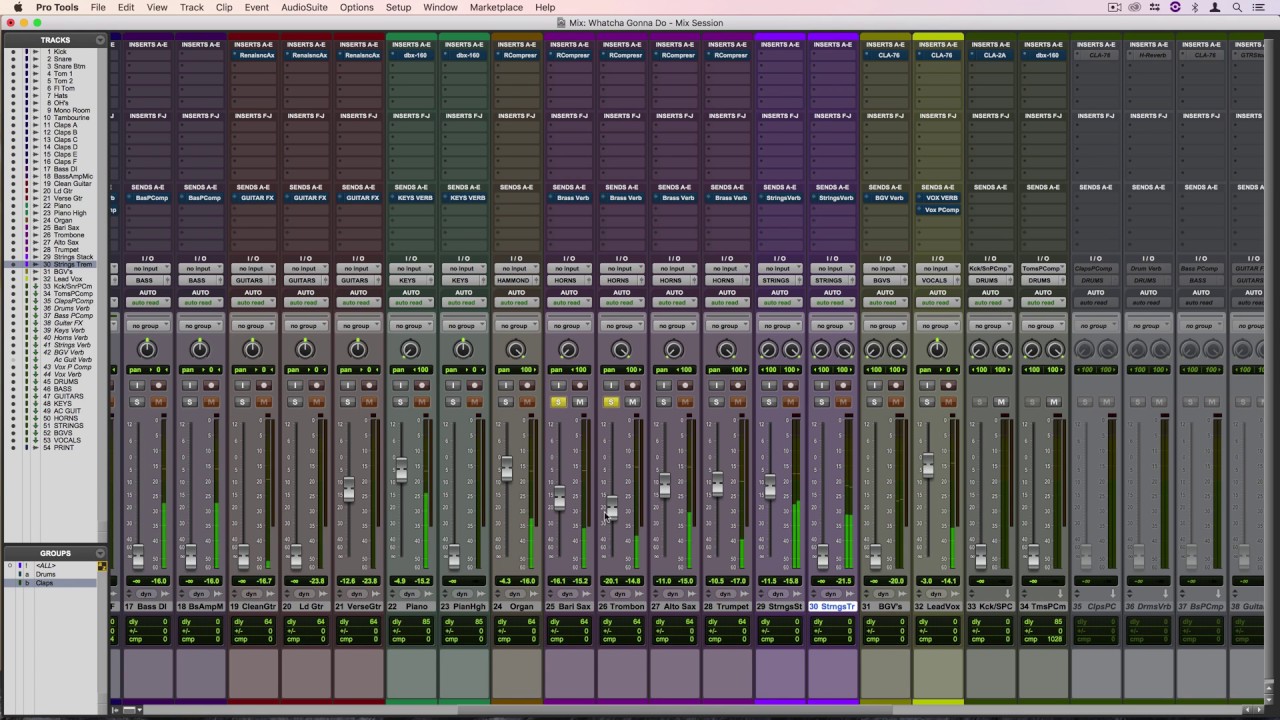This screenshot has height=720, width=1280.
Task: Open the dyn button on Piano track
Action: click(x=410, y=594)
